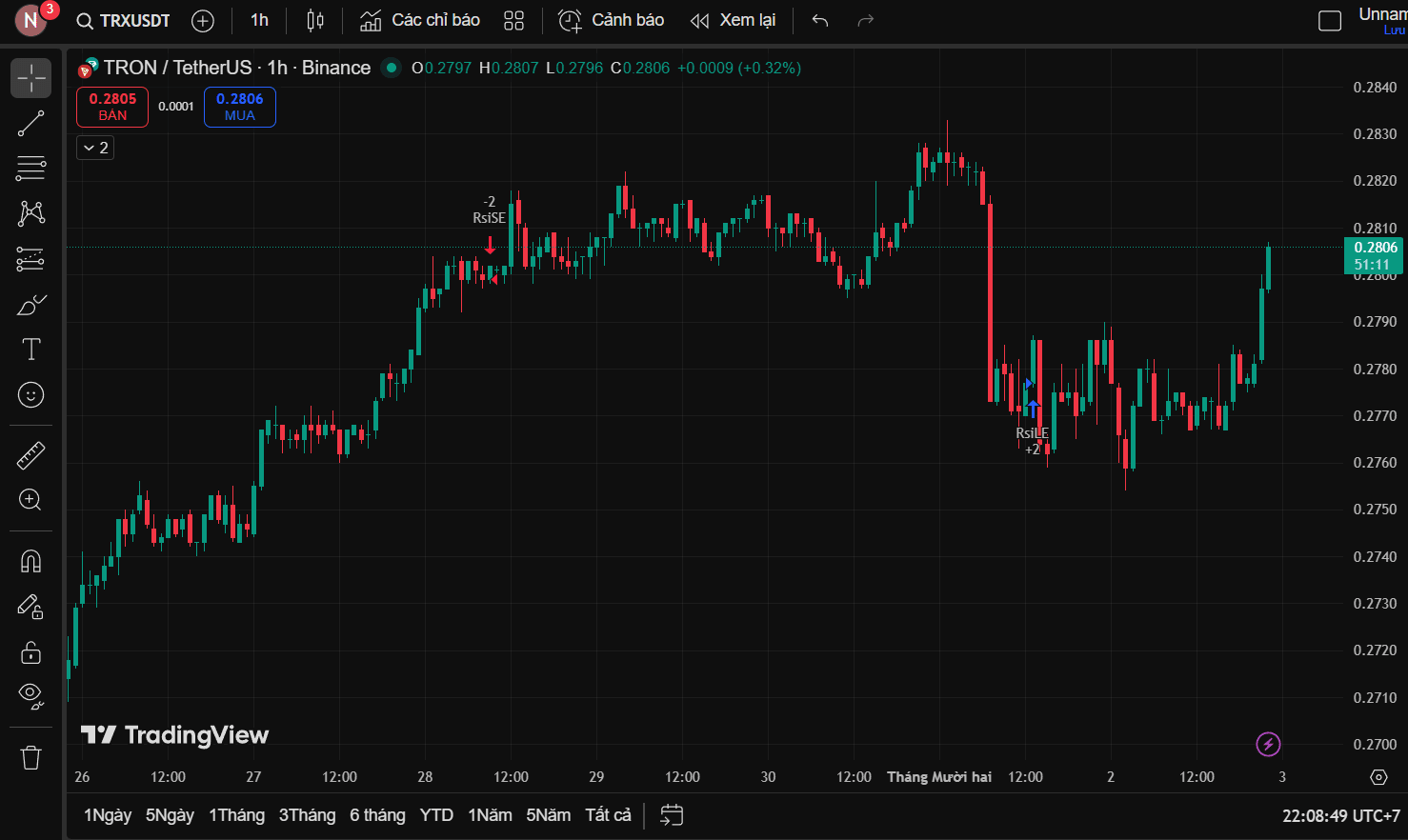This screenshot has height=840, width=1408.
Task: Select the trend line drawing tool
Action: tap(30, 124)
